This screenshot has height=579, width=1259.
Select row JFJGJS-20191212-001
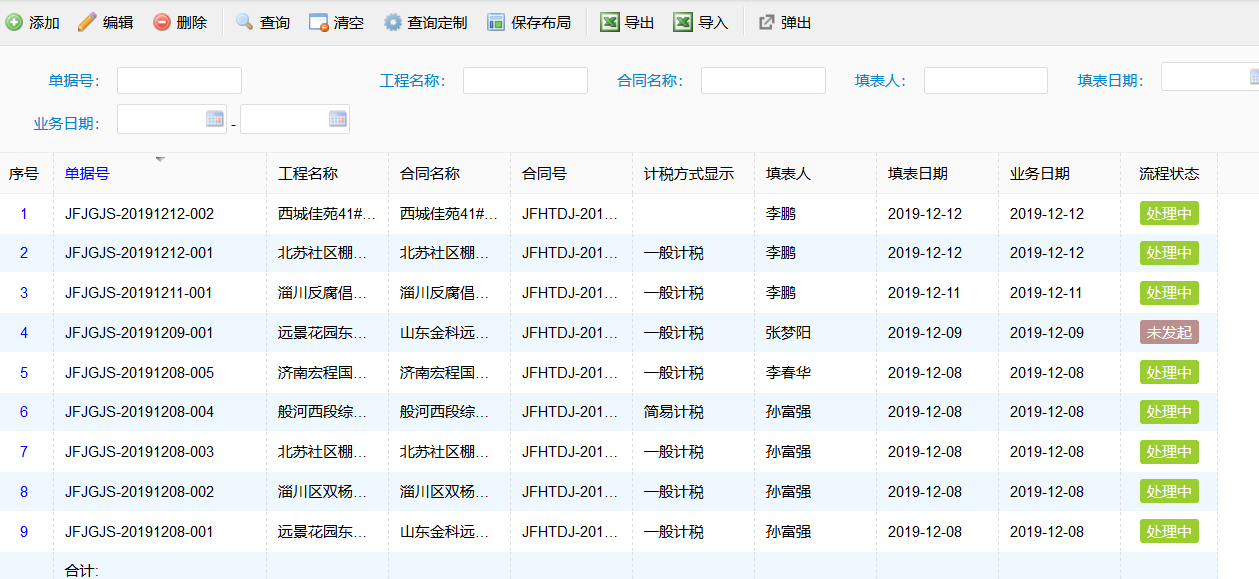[608, 253]
